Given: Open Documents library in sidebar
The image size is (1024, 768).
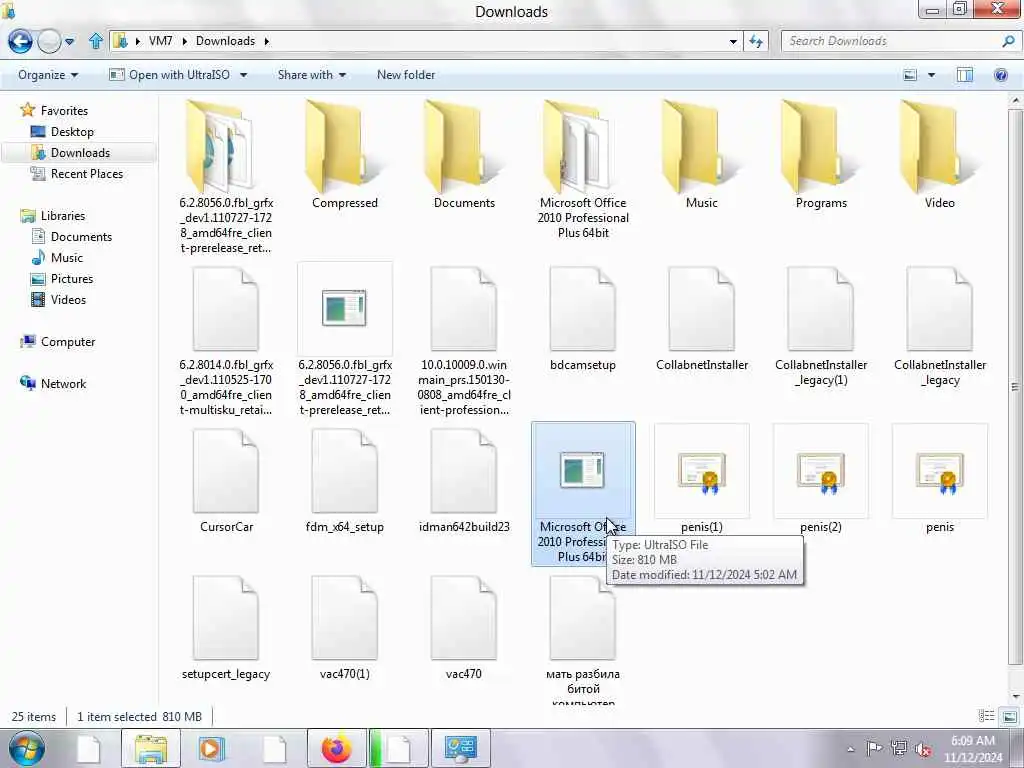Looking at the screenshot, I should click(72, 236).
